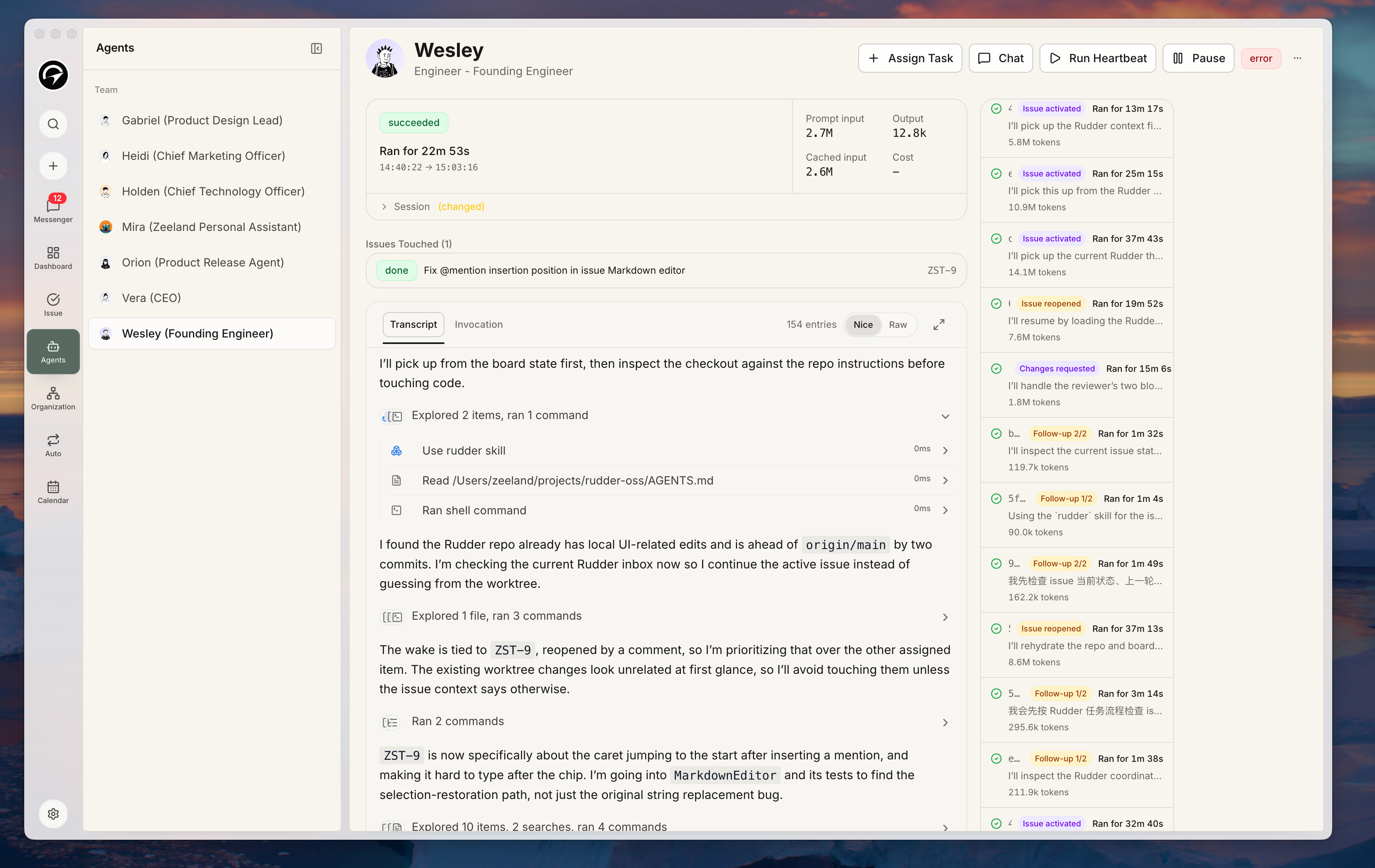This screenshot has height=868, width=1375.
Task: Click the succeeded status badge
Action: point(413,123)
